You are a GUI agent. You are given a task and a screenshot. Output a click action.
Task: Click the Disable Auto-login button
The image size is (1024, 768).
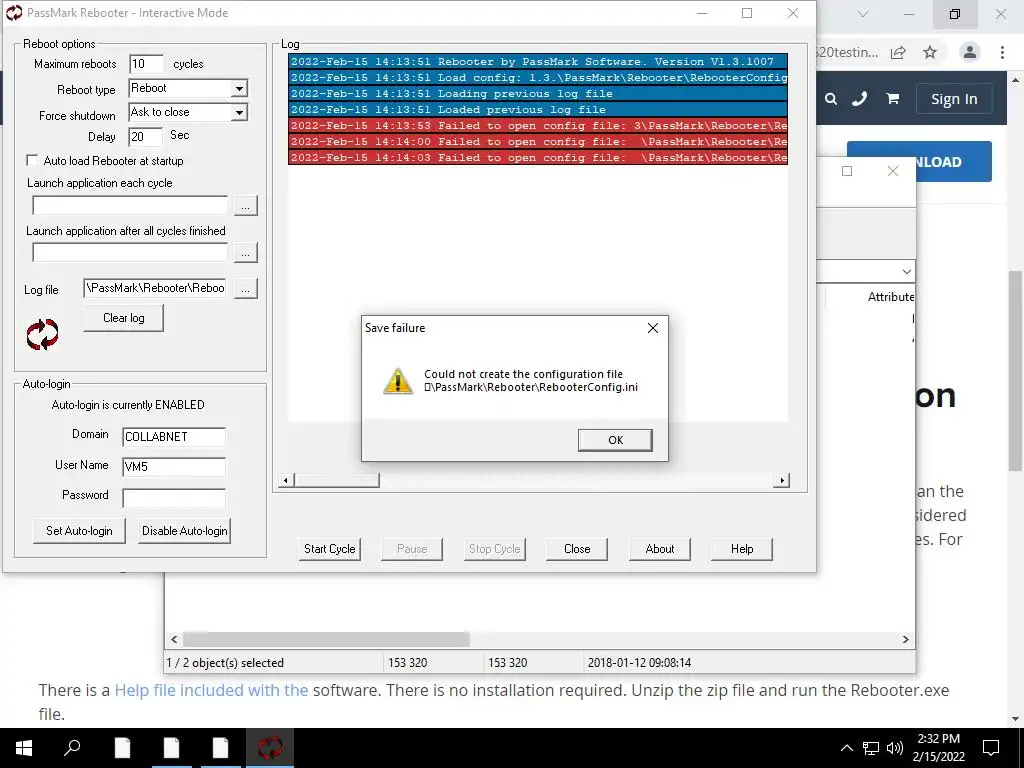(185, 531)
